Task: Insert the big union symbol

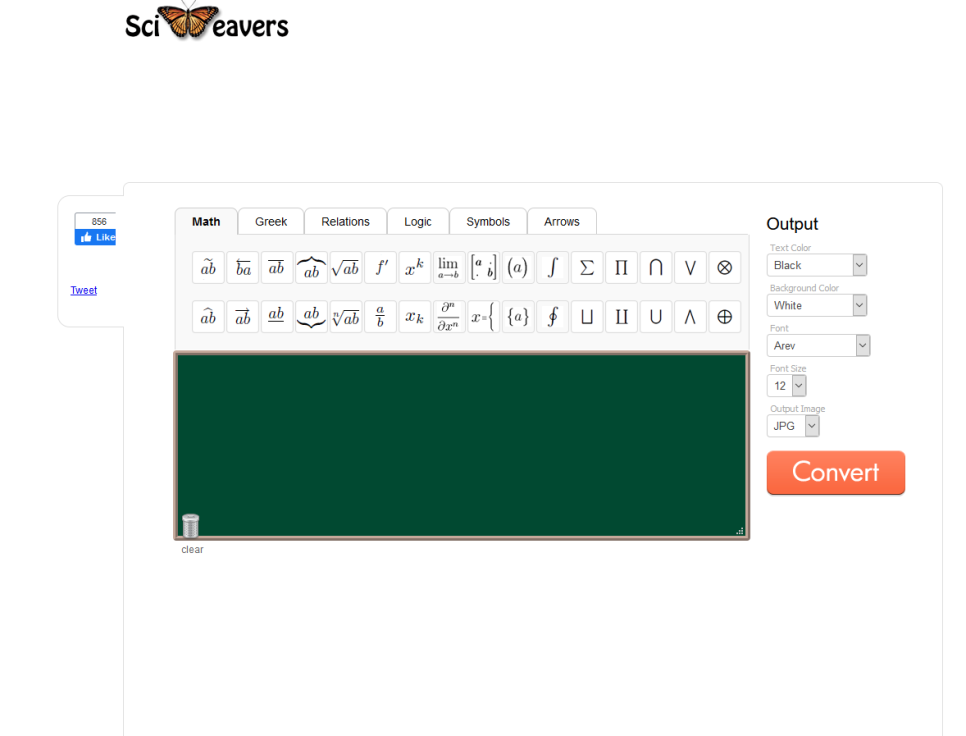Action: pyautogui.click(x=656, y=317)
